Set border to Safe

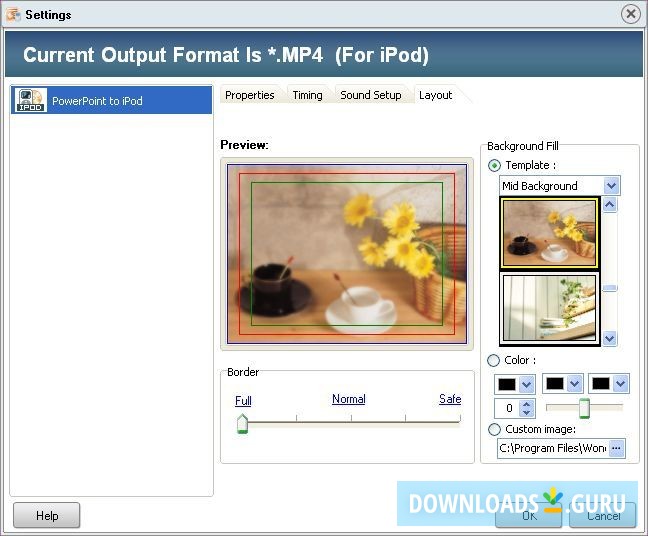[450, 399]
